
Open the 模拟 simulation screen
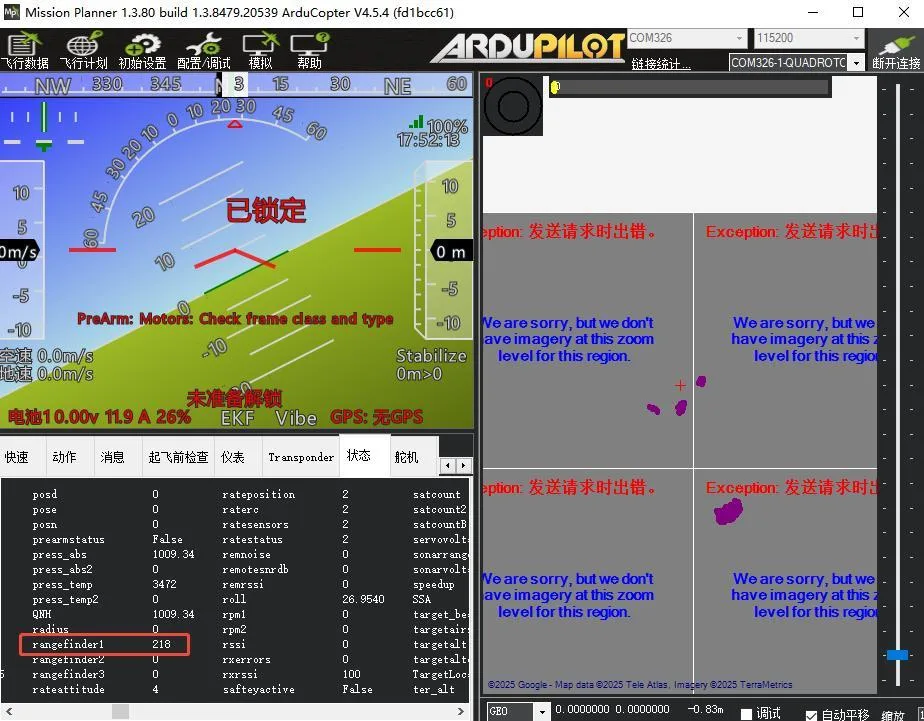click(260, 51)
